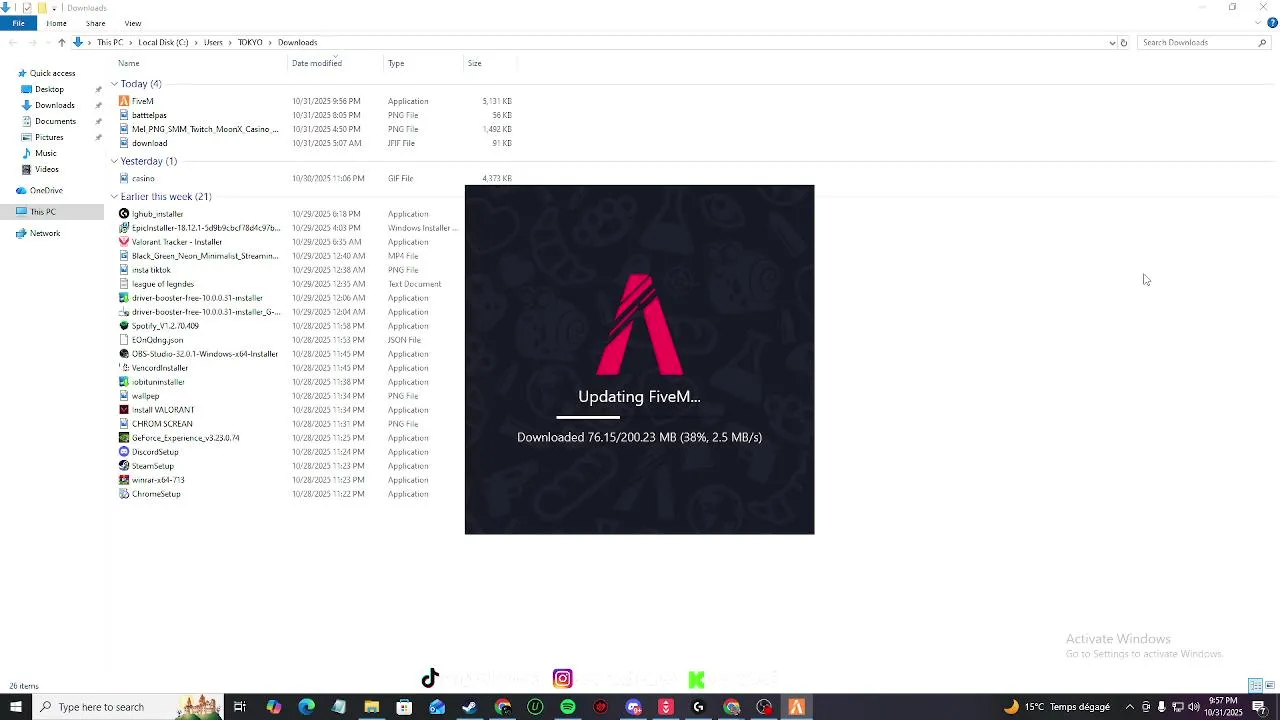
Task: Select Documents in the navigation pane
Action: [x=55, y=121]
